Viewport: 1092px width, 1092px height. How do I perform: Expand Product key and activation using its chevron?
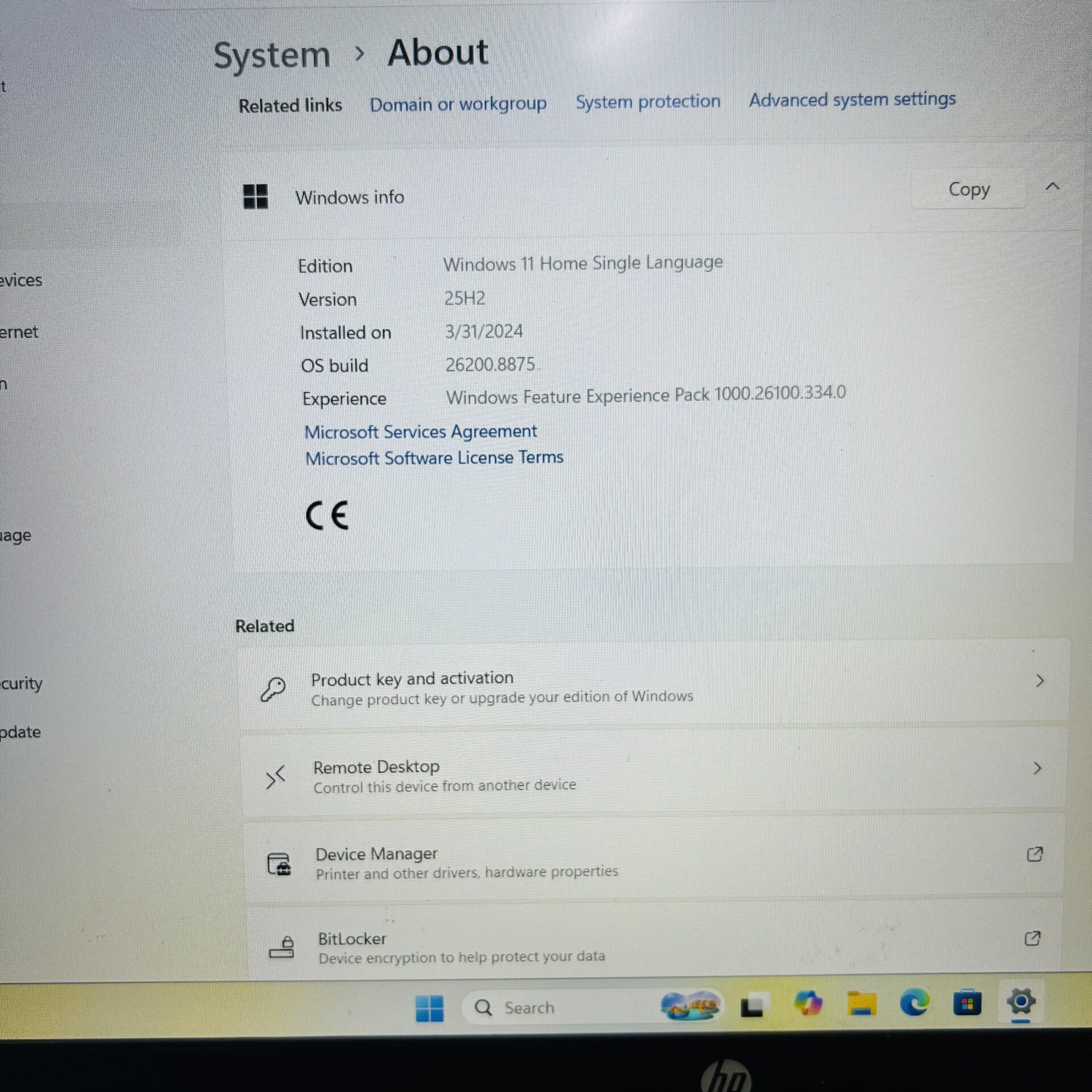click(x=1040, y=680)
